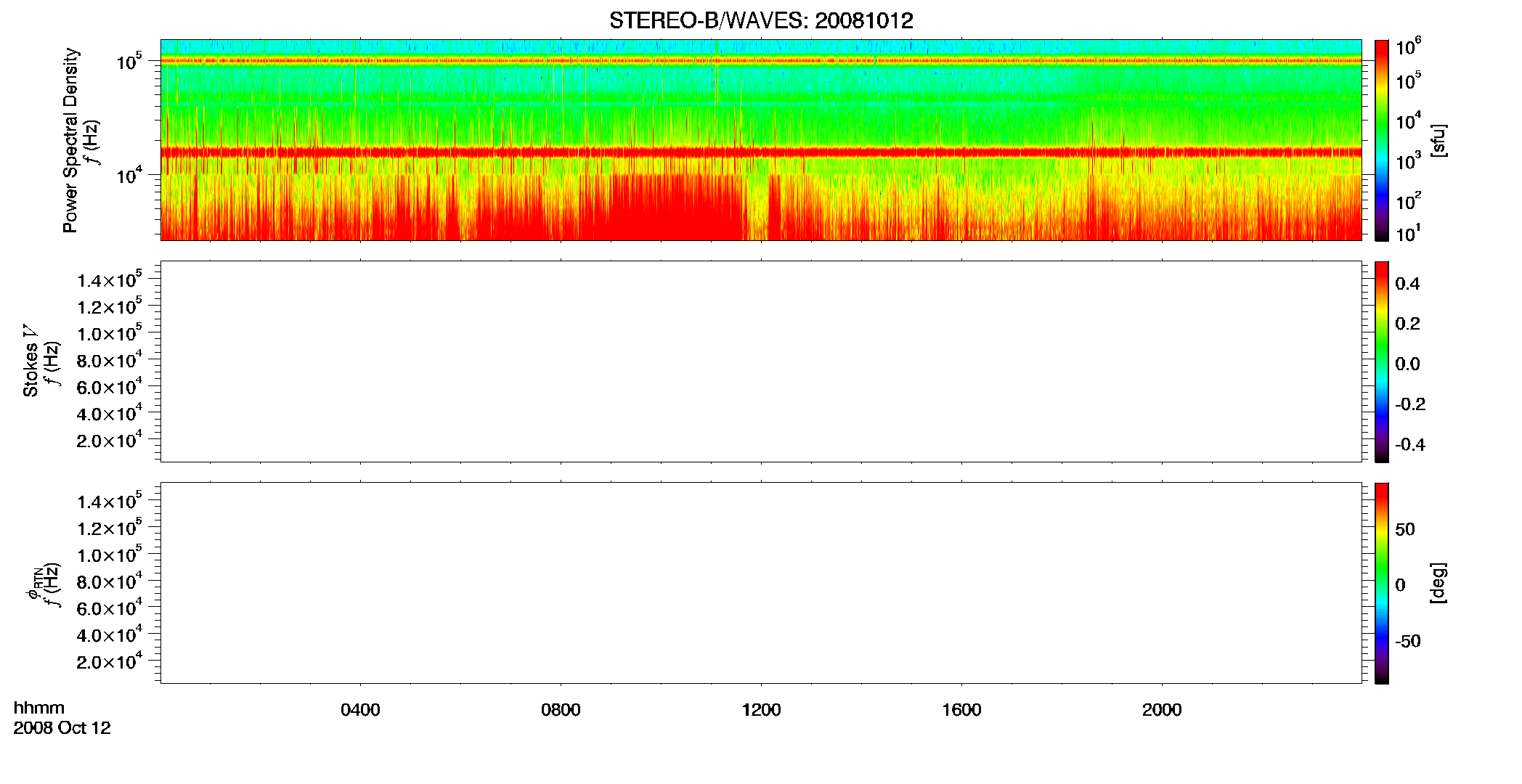This screenshot has height=784, width=1522.
Task: Click the hhmm time format label
Action: click(x=38, y=708)
